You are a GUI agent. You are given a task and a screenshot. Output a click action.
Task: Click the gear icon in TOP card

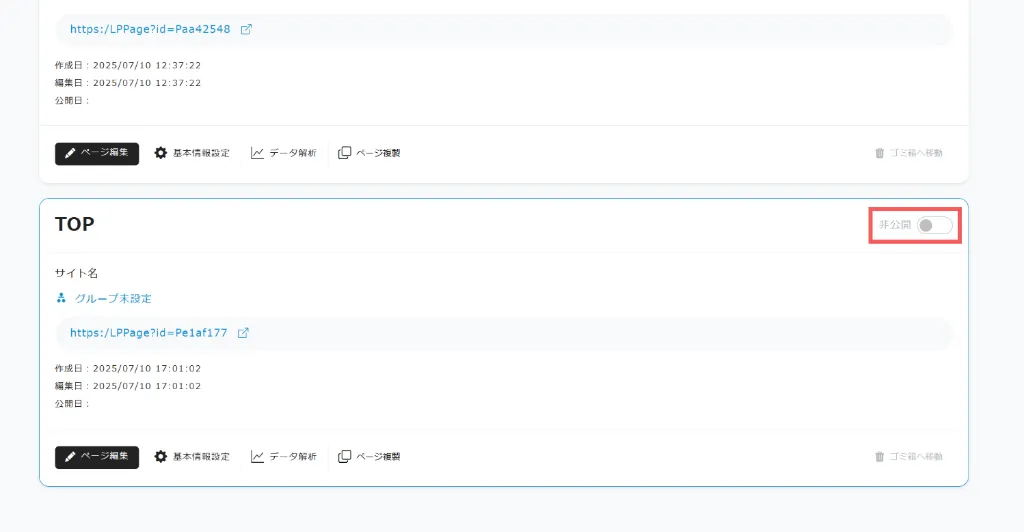pyautogui.click(x=161, y=456)
